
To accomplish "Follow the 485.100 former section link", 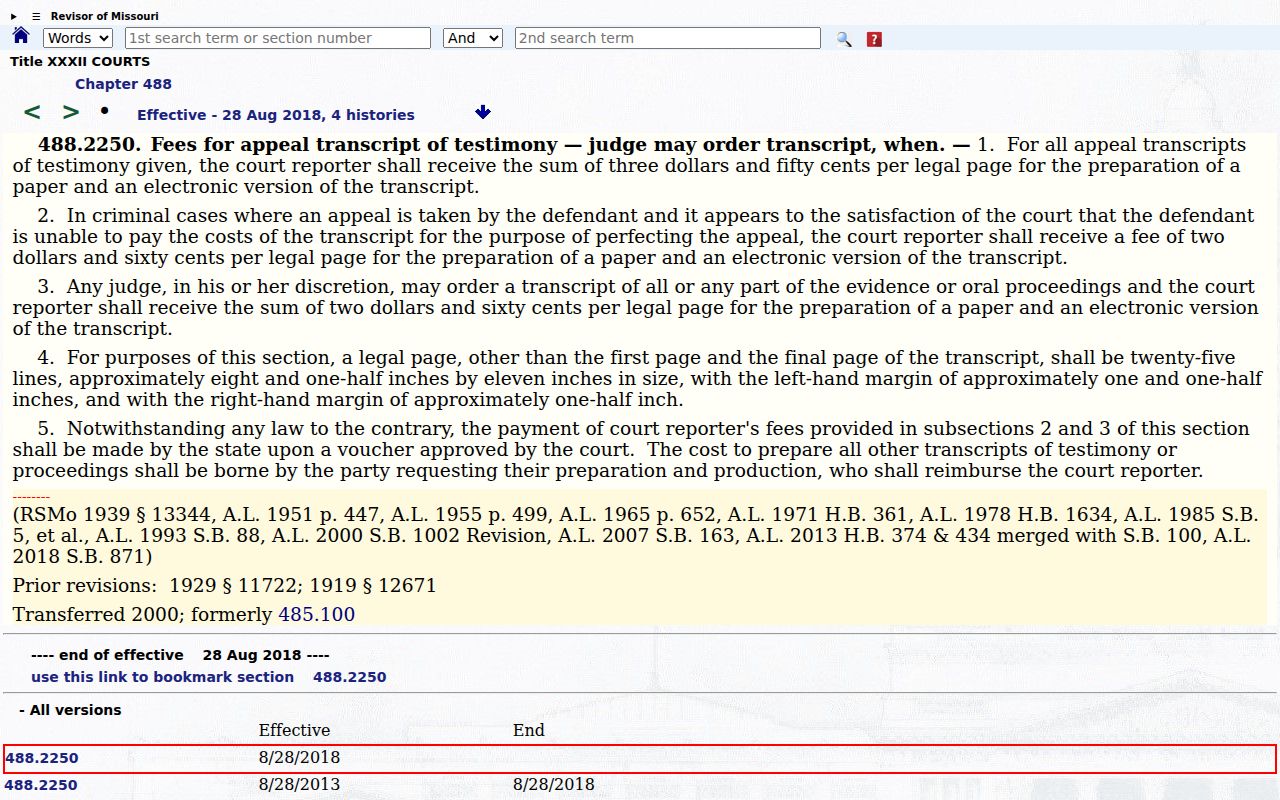I will click(x=316, y=614).
